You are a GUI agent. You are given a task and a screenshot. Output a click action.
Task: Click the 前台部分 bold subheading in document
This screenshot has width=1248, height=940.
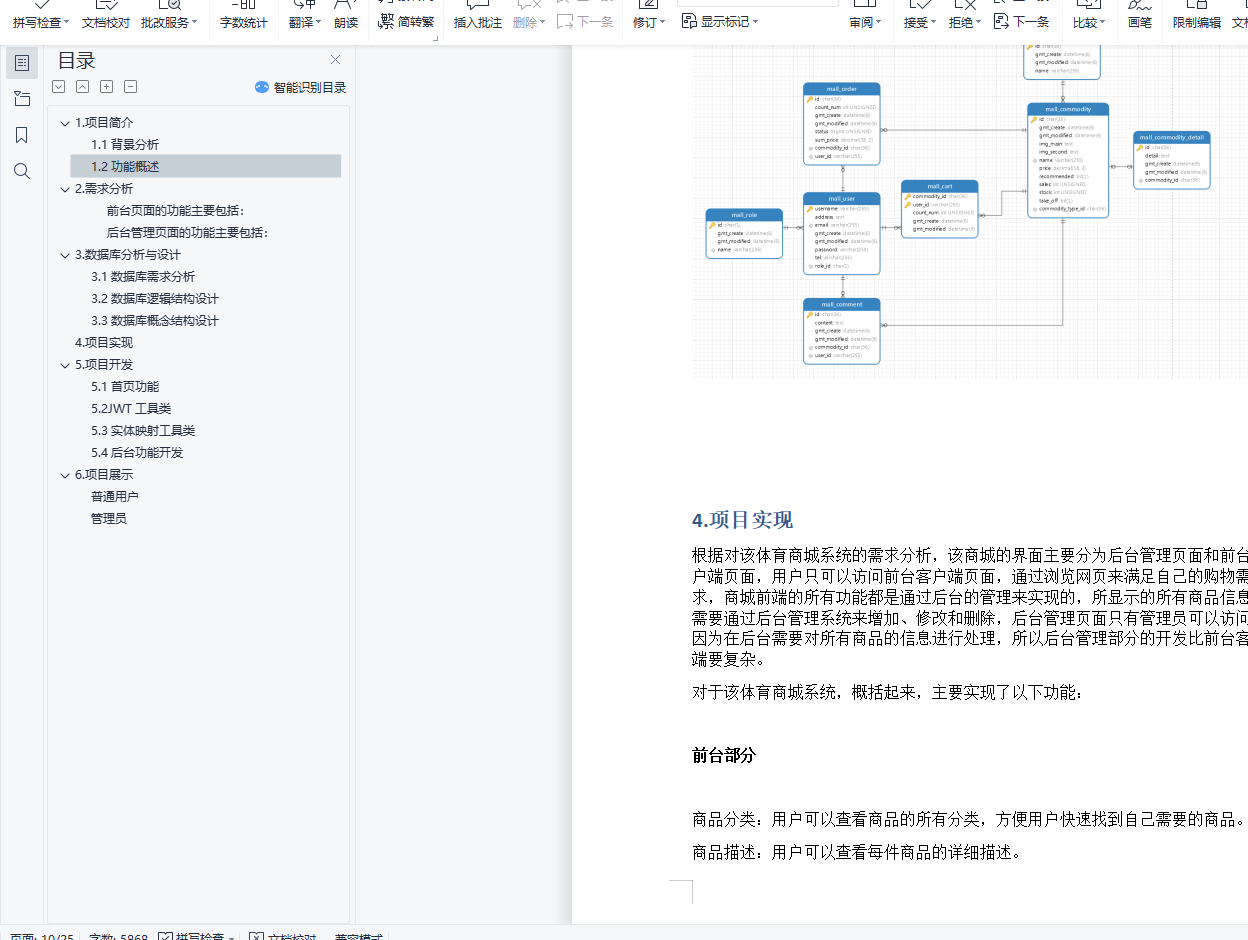724,756
